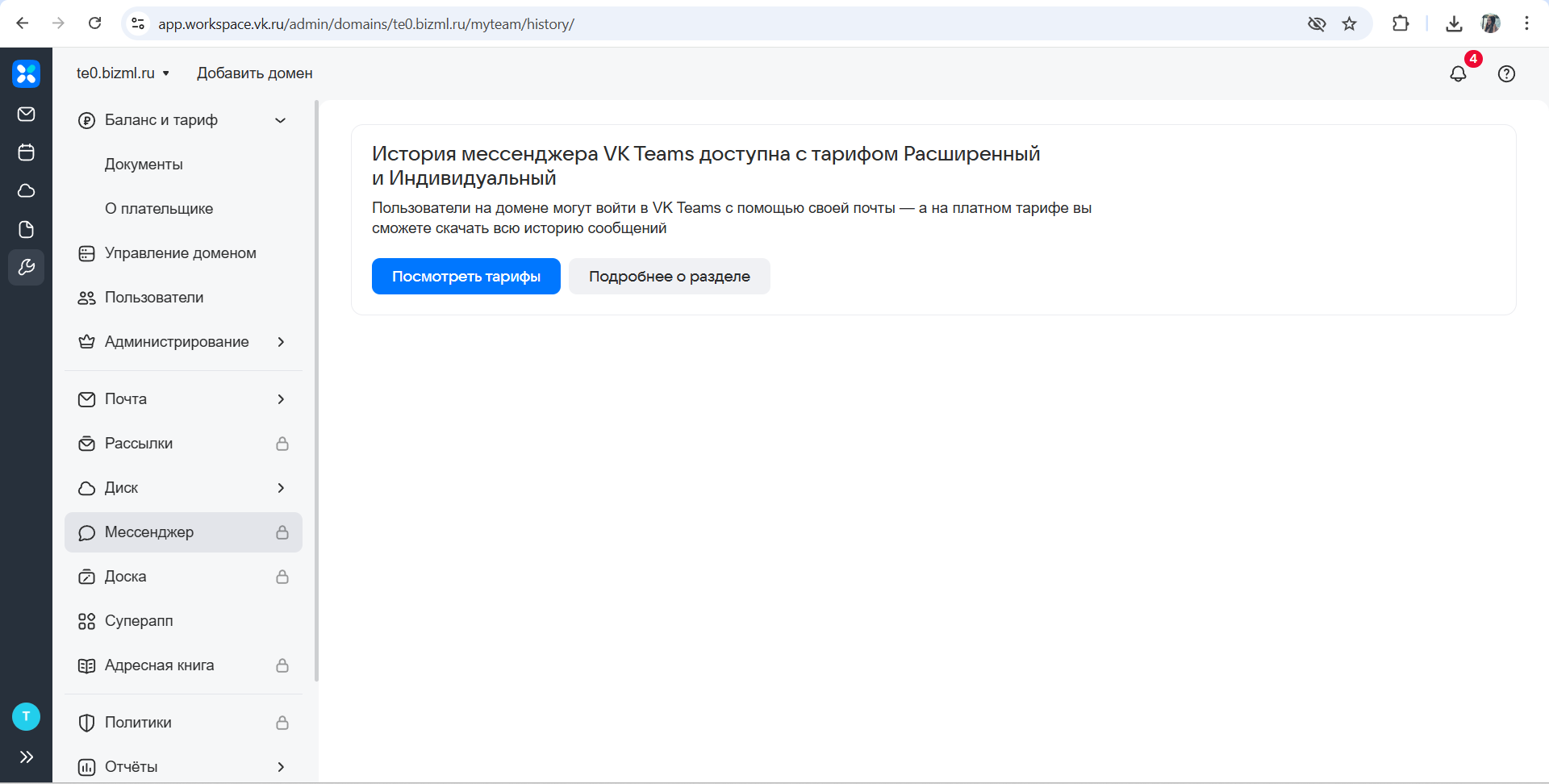This screenshot has height=784, width=1549.
Task: Expand the Администрирование submenu chevron
Action: (281, 342)
